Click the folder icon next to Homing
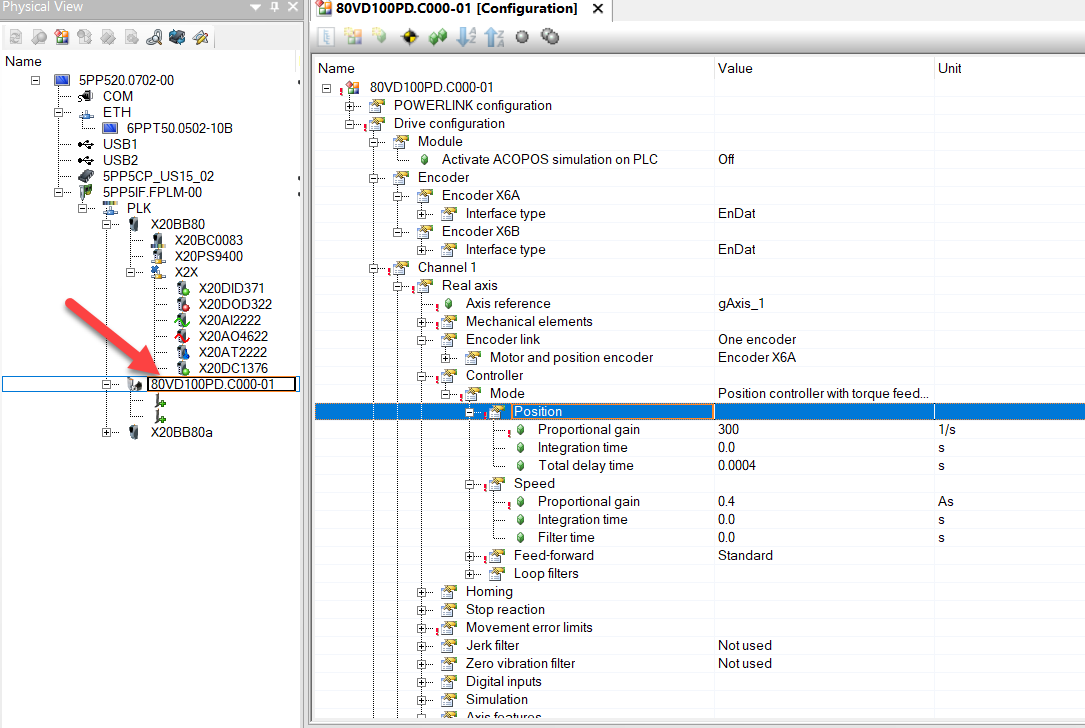Image resolution: width=1085 pixels, height=728 pixels. [449, 592]
